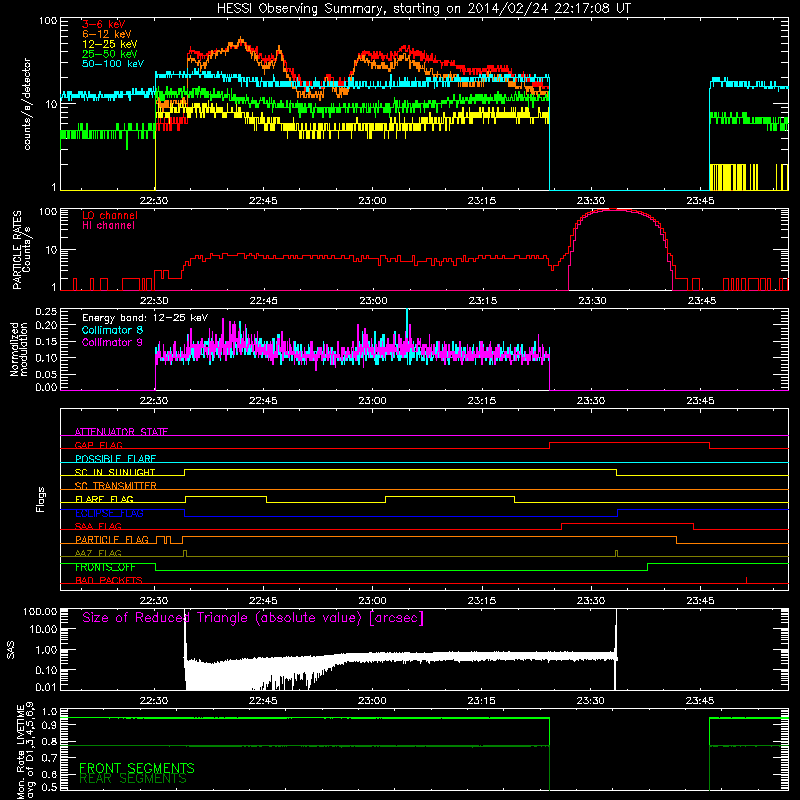Click the Normalized modulation axis label
800x800 pixels.
[19, 349]
